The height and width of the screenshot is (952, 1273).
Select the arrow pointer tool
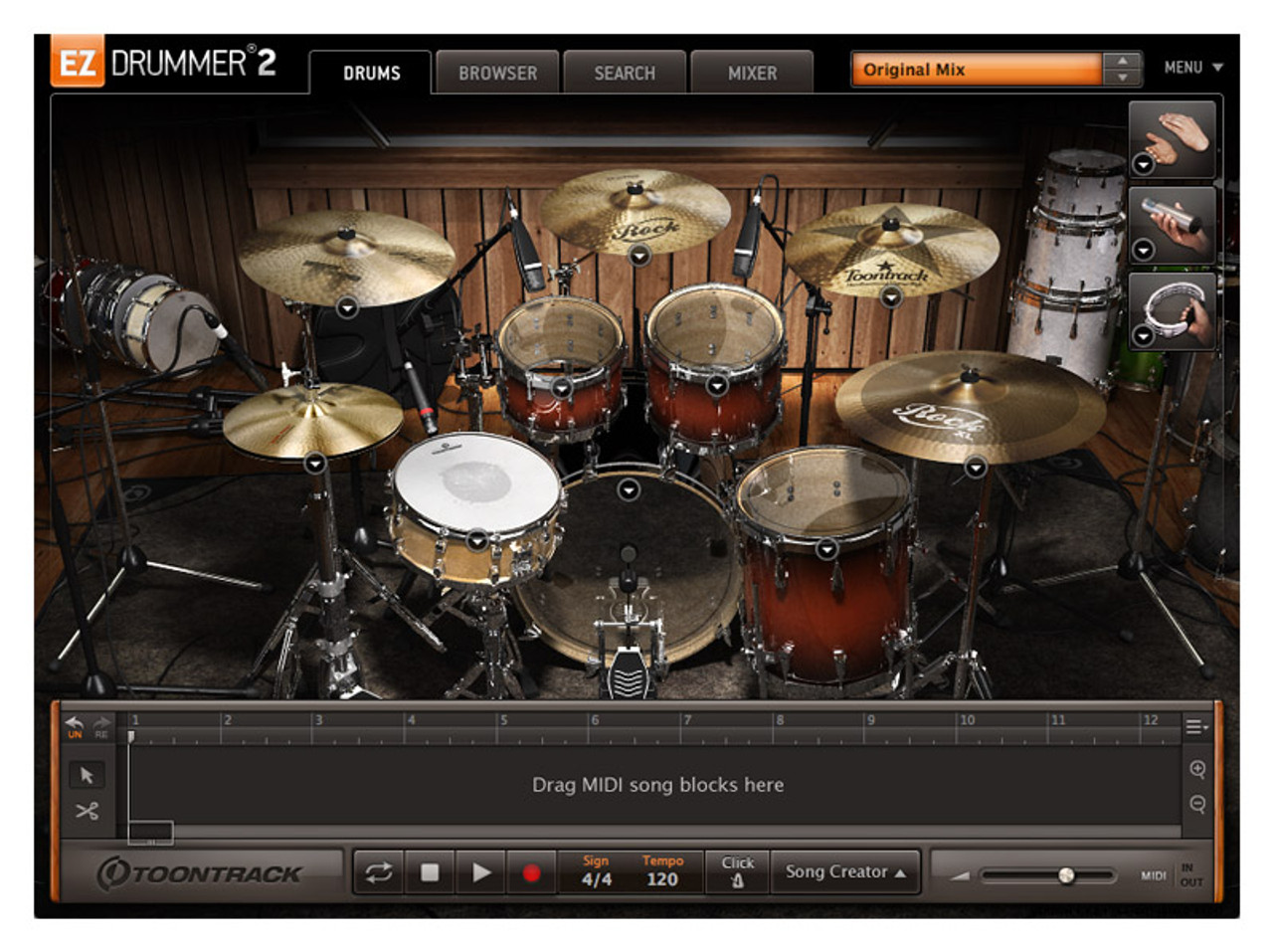[x=87, y=775]
